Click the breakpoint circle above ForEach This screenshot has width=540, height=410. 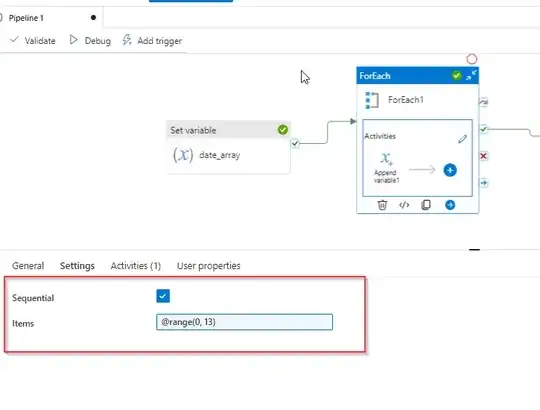tap(472, 59)
